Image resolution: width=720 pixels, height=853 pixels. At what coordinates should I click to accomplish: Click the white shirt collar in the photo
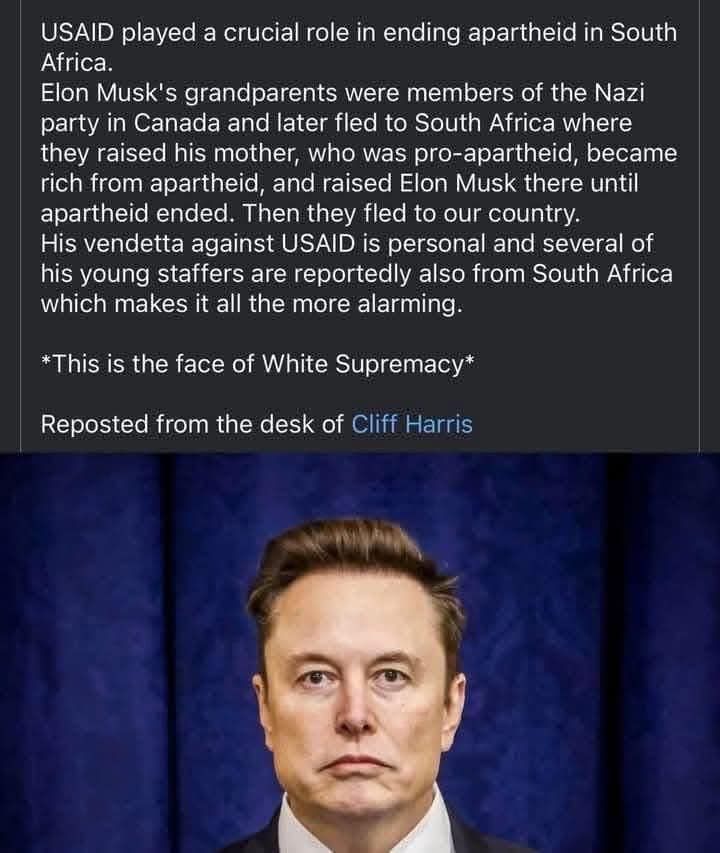point(360,830)
